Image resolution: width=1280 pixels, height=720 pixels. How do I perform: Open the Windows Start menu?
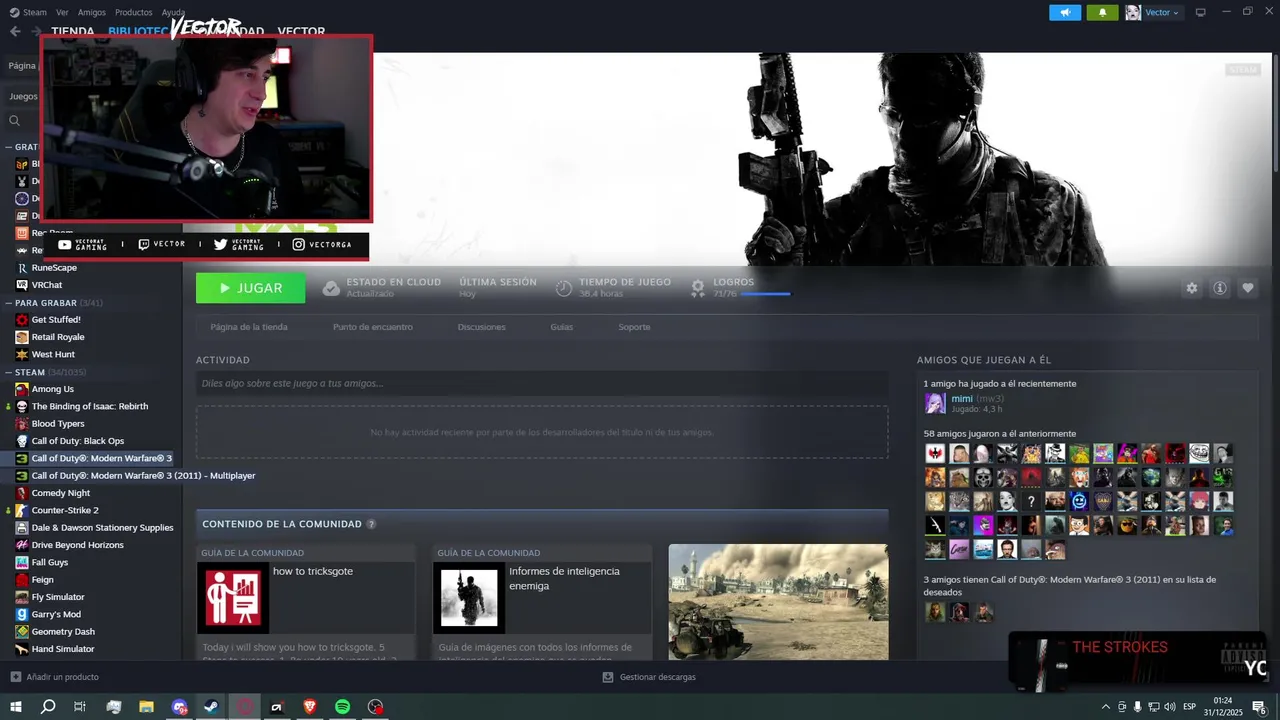(x=16, y=707)
